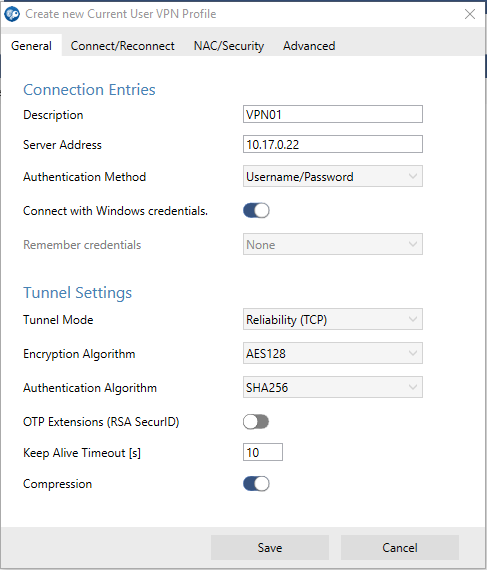The height and width of the screenshot is (570, 487).
Task: Open the Remember credentials dropdown
Action: pyautogui.click(x=333, y=244)
